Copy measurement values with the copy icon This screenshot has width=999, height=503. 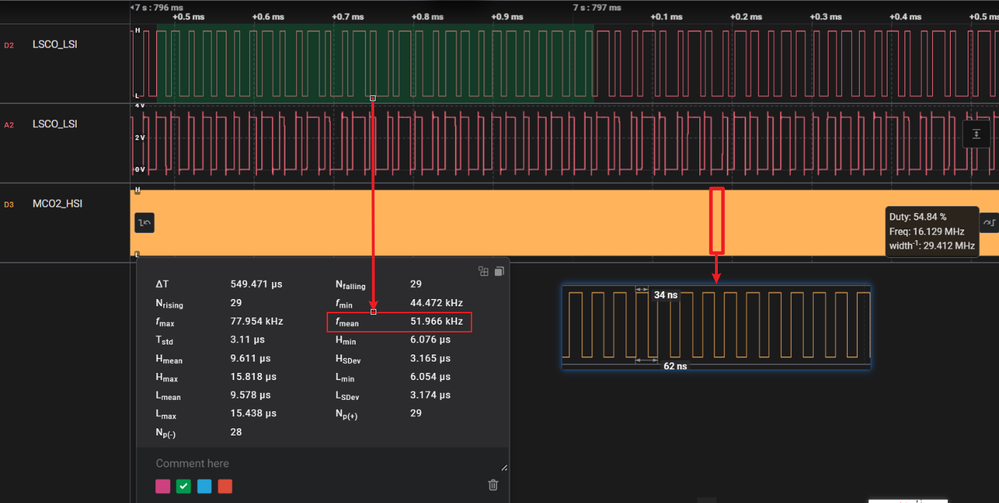[499, 271]
